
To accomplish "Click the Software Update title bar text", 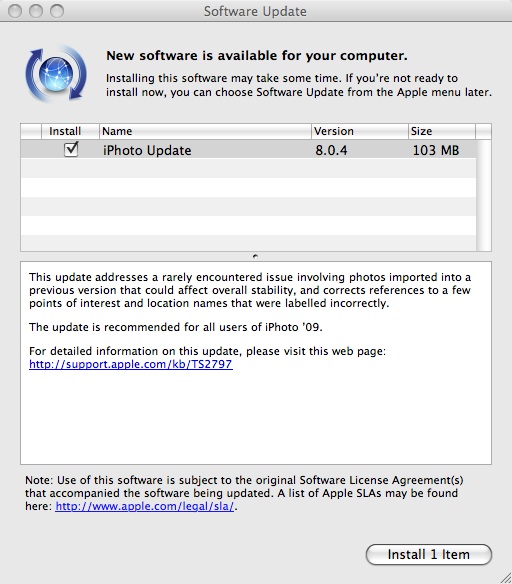I will pyautogui.click(x=255, y=12).
